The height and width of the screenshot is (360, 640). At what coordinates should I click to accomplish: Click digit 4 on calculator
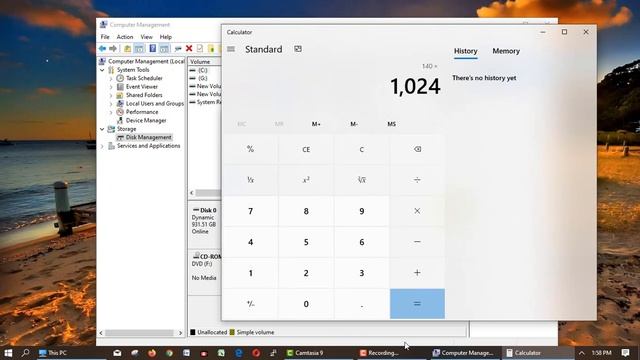[x=251, y=242]
